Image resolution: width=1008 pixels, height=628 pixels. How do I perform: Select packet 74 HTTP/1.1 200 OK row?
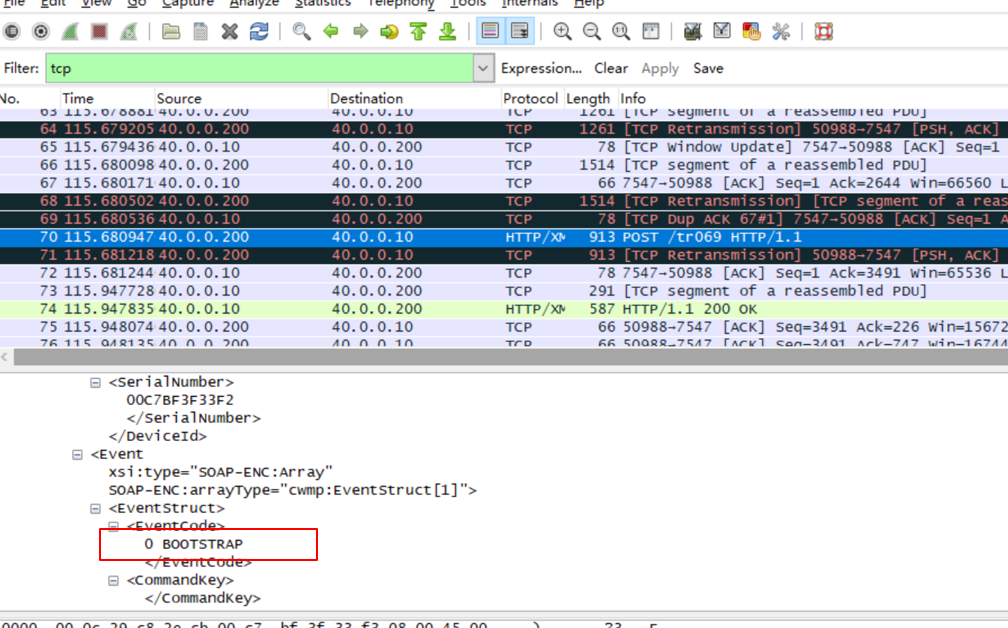504,309
